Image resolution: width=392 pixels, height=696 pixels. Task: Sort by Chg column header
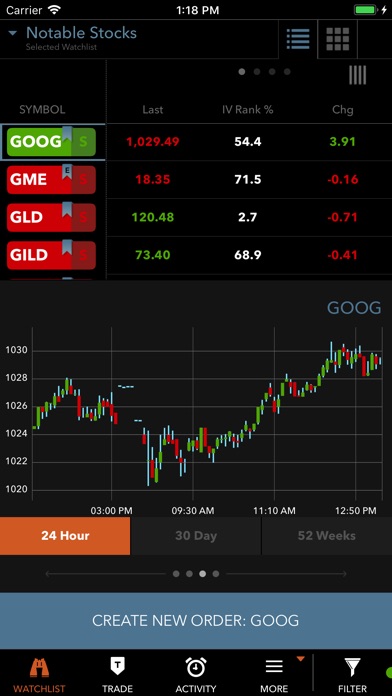[343, 110]
